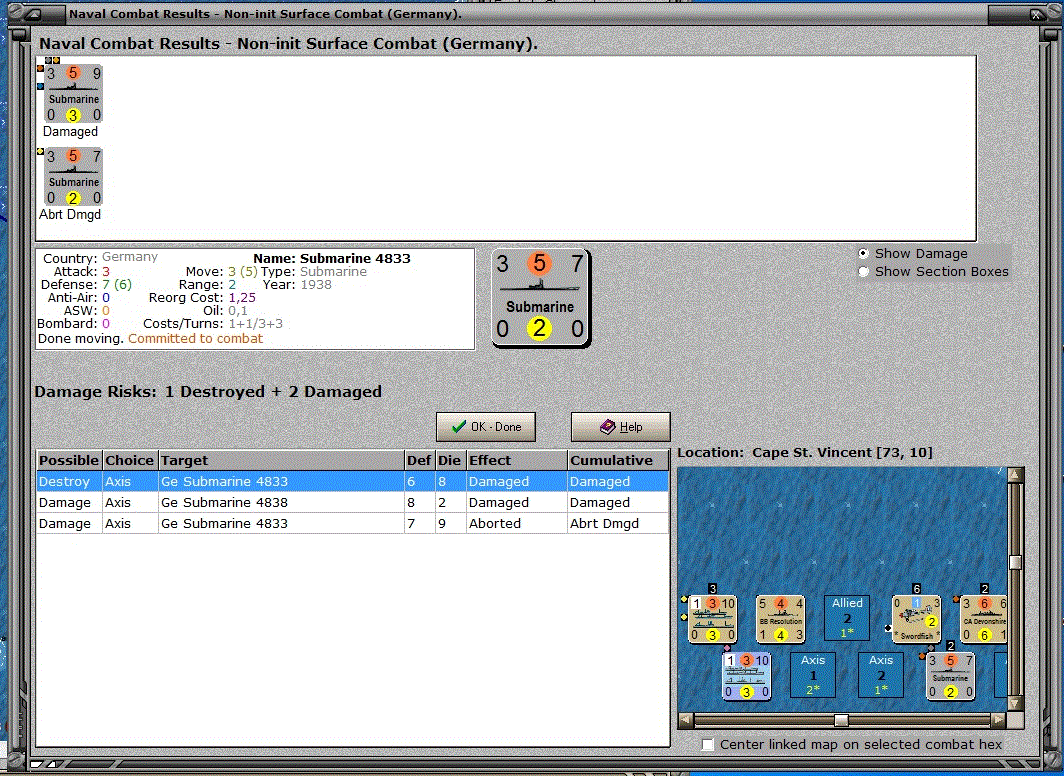Click green checkmark icon on OK button
Image resolution: width=1064 pixels, height=776 pixels.
pos(459,427)
